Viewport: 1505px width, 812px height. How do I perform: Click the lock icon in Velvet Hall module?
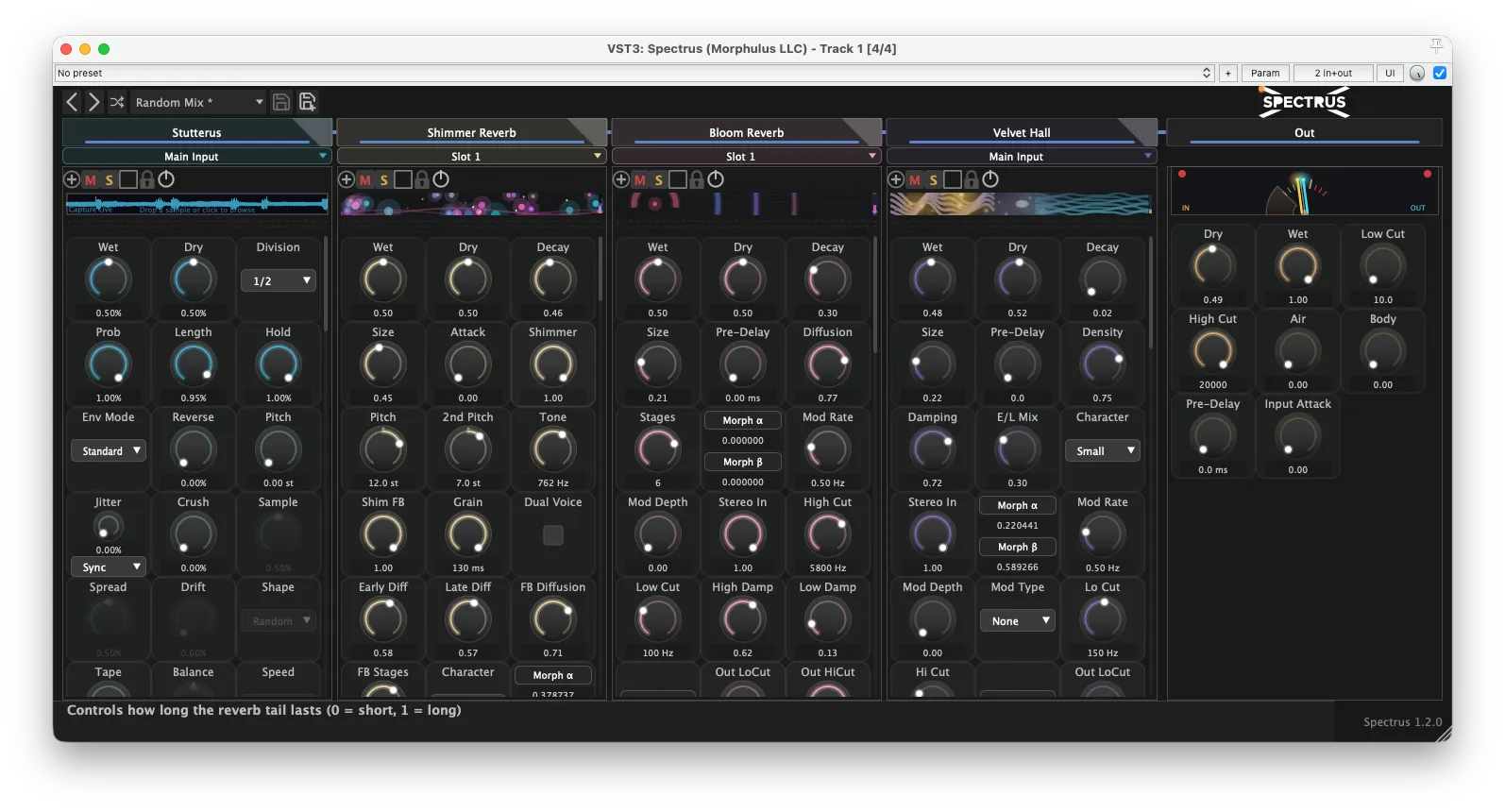tap(972, 179)
